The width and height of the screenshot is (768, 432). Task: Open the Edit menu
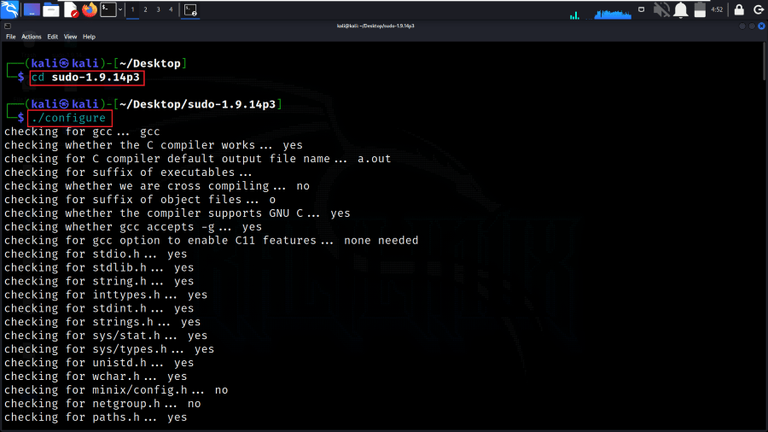(52, 37)
